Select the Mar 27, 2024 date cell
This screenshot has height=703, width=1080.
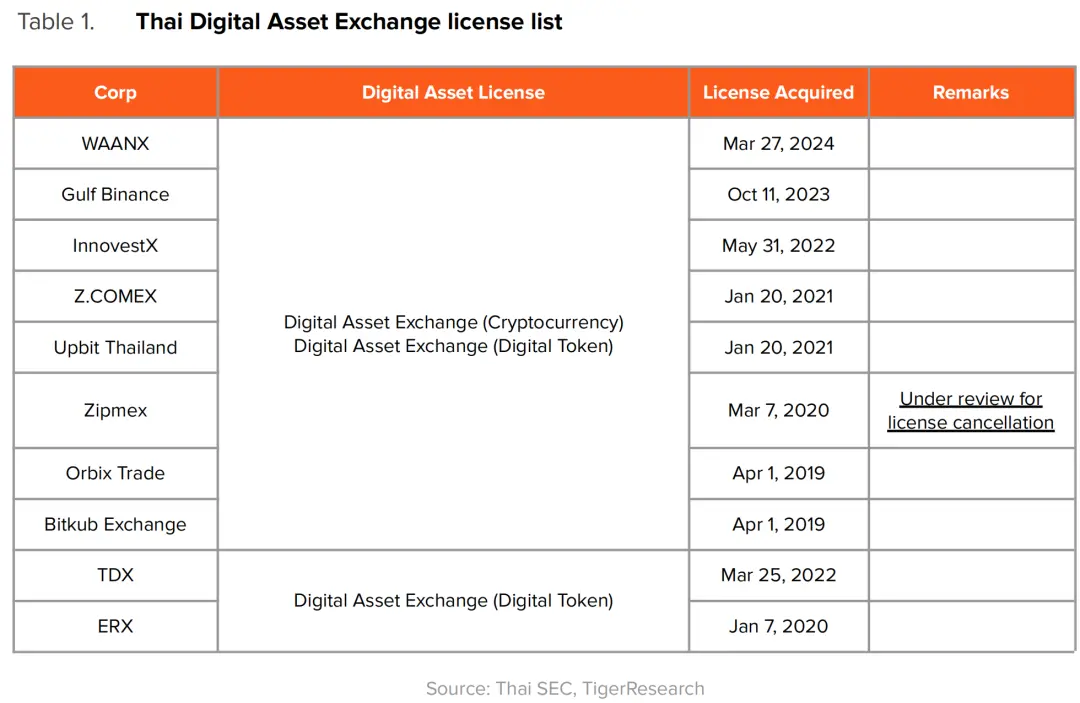[x=778, y=143]
